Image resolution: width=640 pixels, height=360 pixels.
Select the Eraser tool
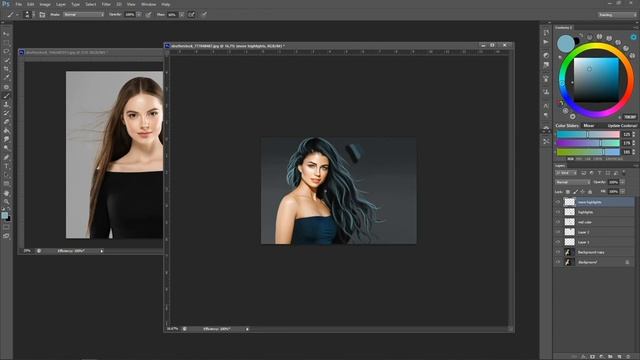tap(6, 122)
